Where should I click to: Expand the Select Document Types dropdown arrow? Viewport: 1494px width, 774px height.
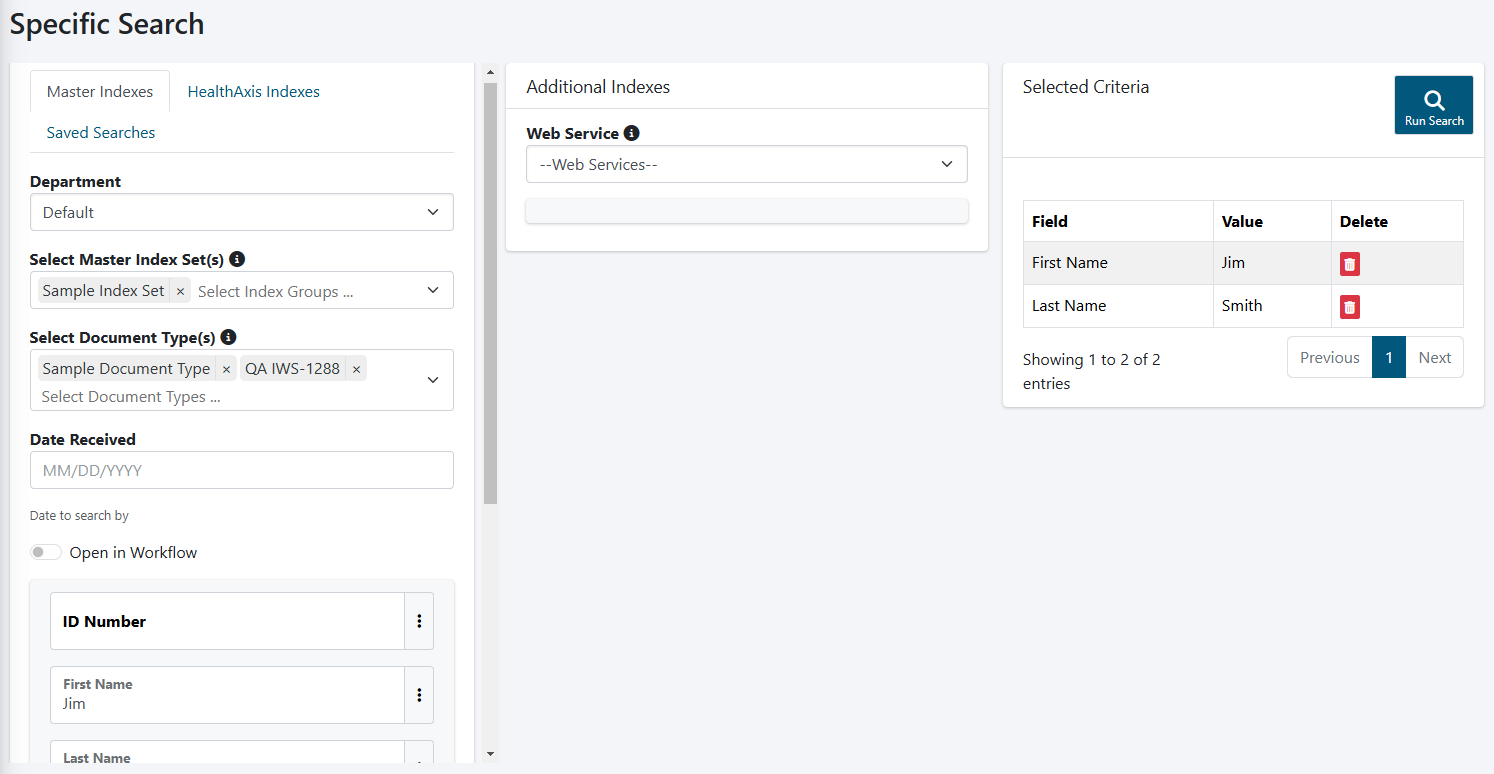click(x=433, y=380)
